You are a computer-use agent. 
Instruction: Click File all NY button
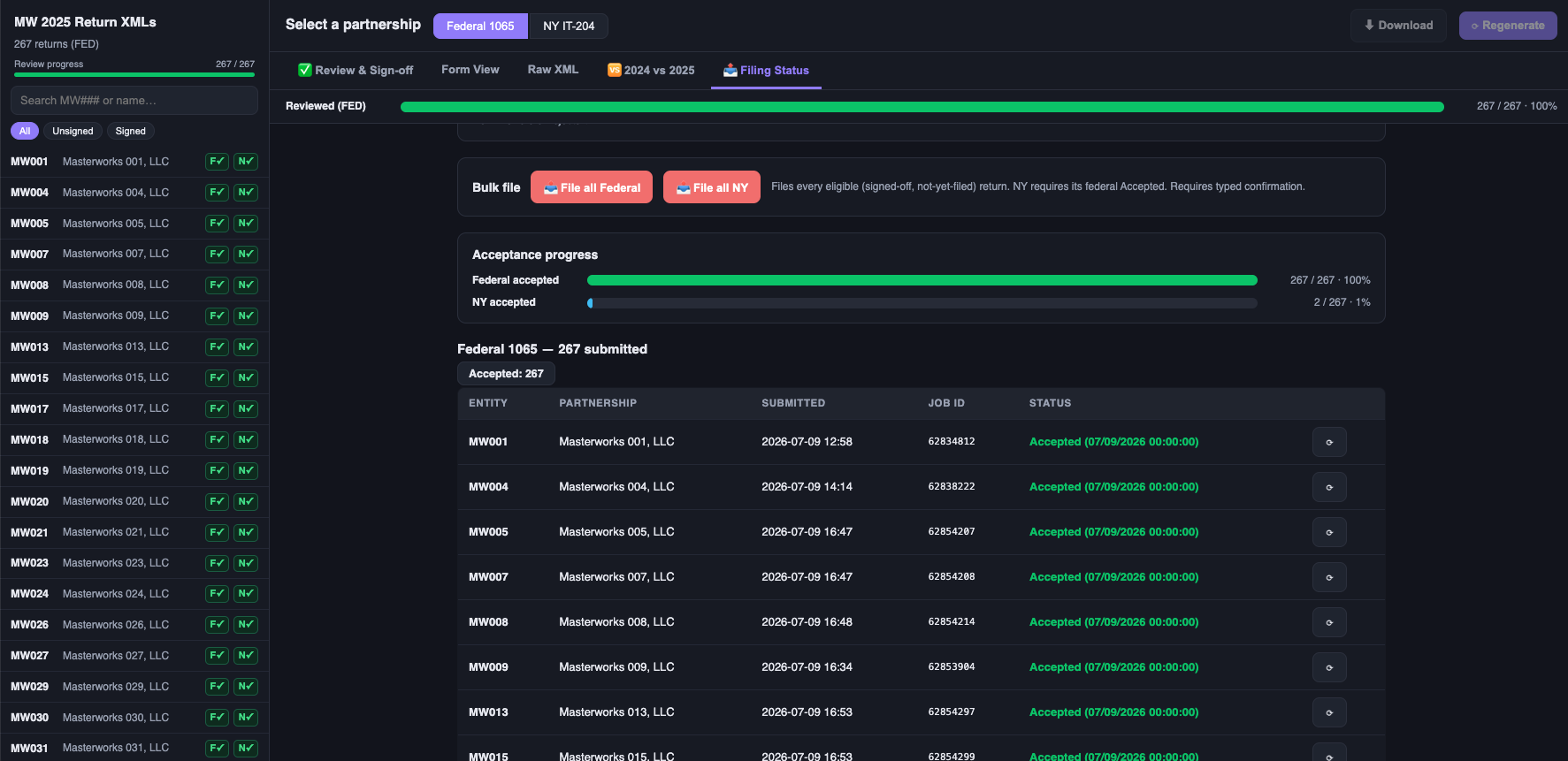pos(712,187)
